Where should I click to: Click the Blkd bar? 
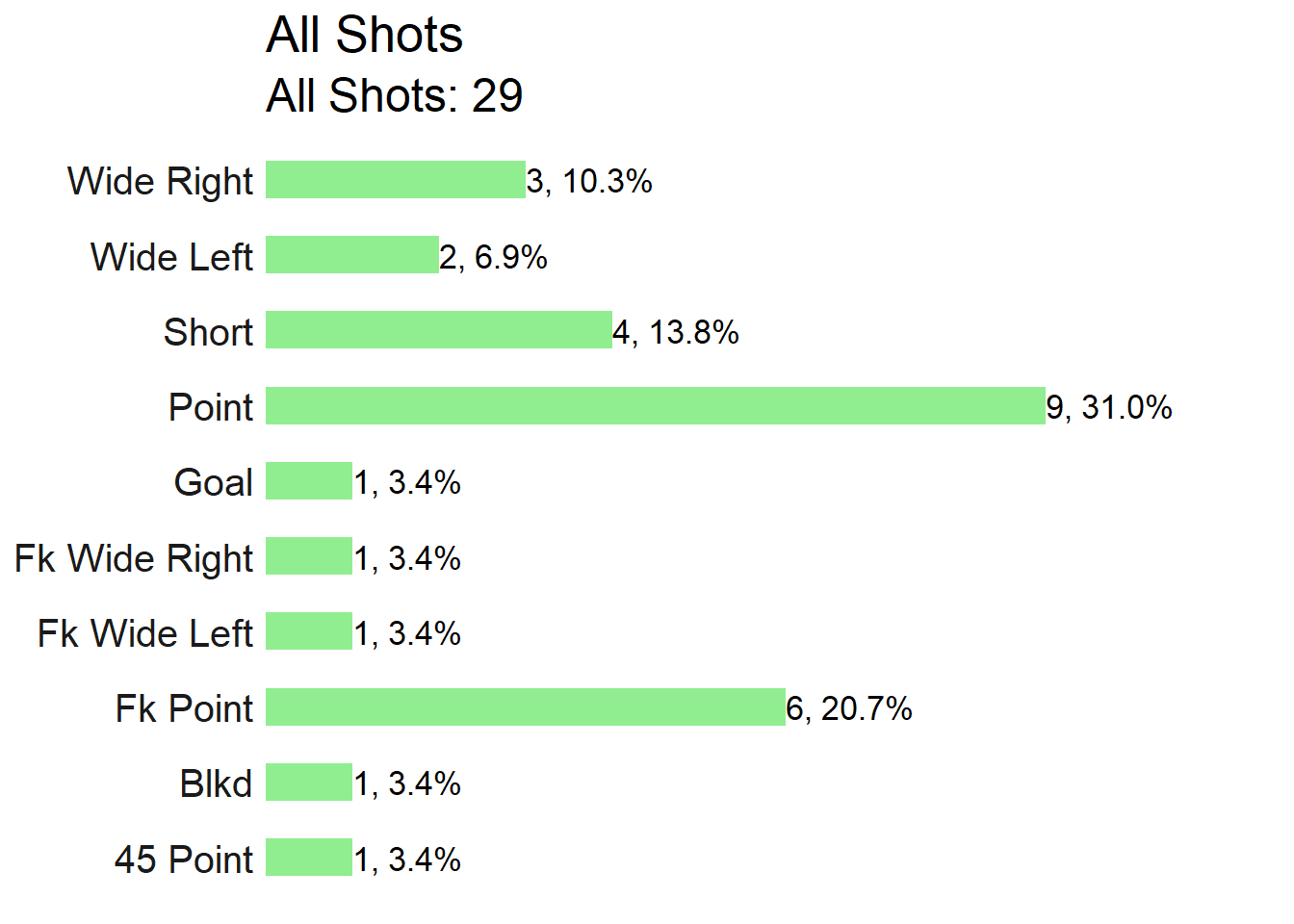tap(309, 783)
